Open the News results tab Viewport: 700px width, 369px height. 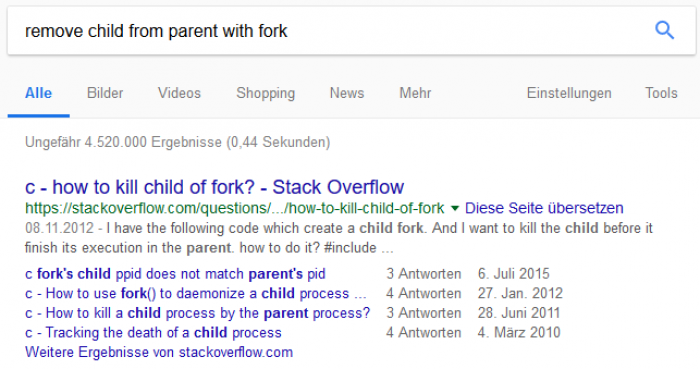pyautogui.click(x=347, y=93)
